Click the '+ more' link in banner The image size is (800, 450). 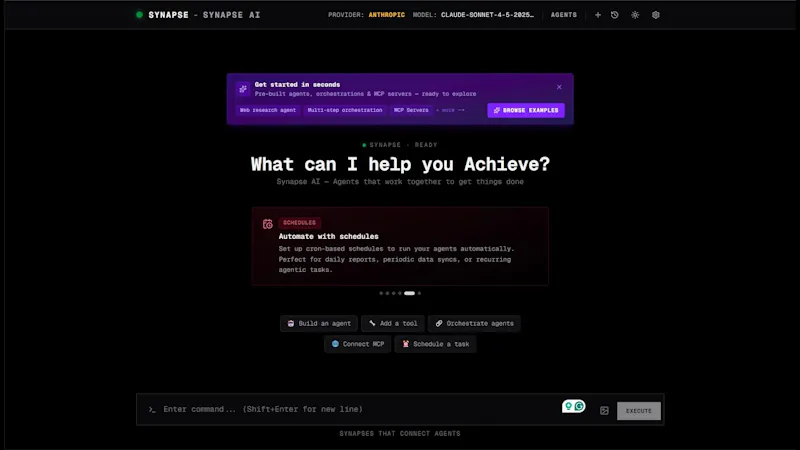[450, 110]
